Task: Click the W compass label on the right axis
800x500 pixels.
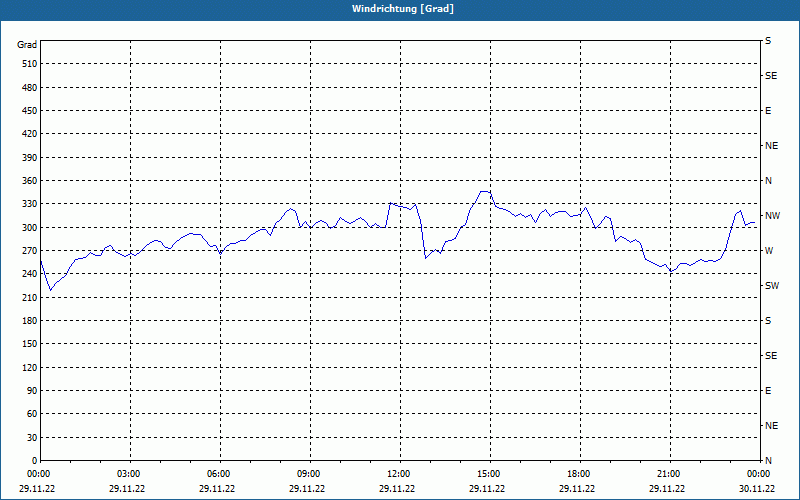Action: 769,251
